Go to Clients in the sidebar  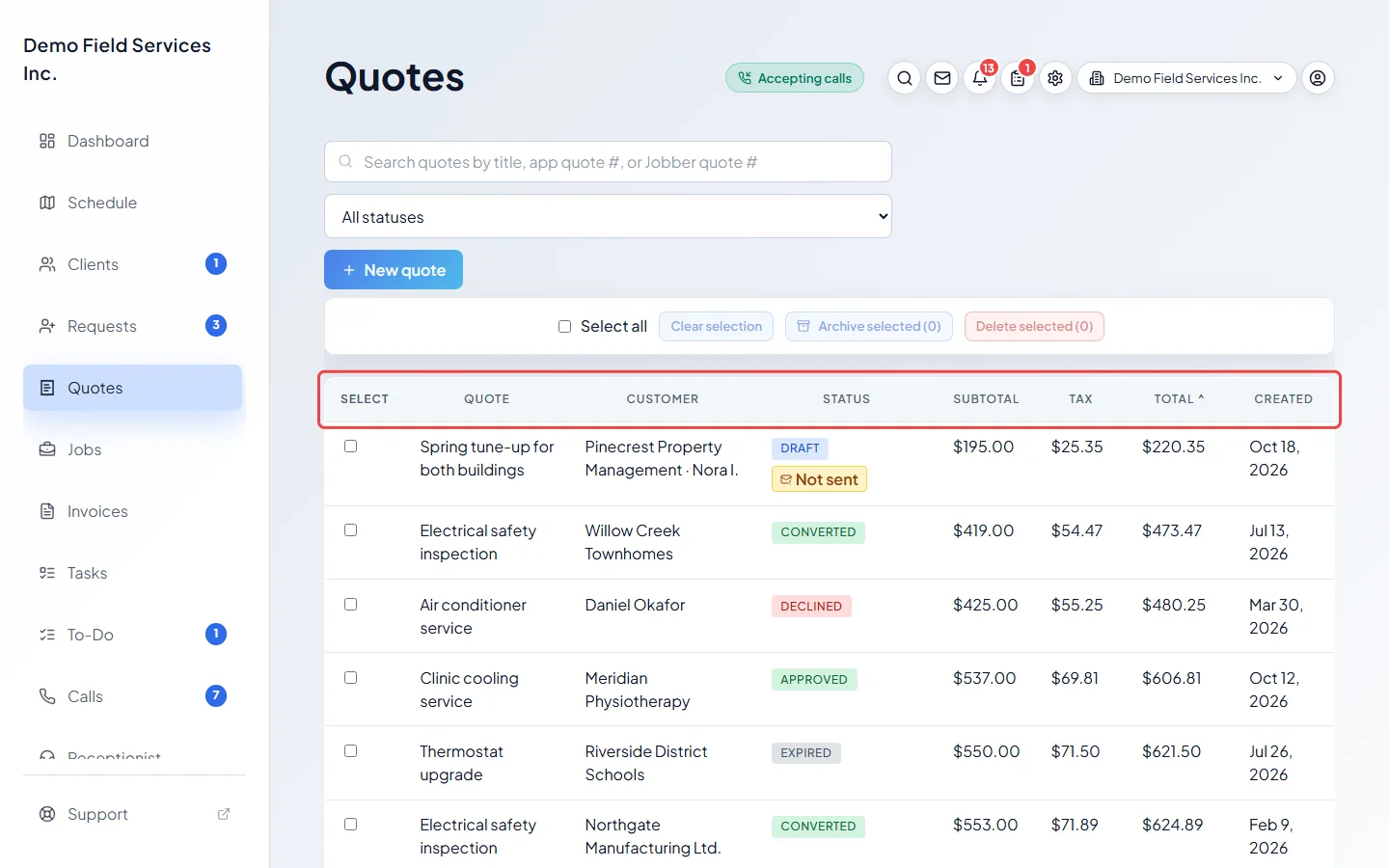click(x=133, y=264)
